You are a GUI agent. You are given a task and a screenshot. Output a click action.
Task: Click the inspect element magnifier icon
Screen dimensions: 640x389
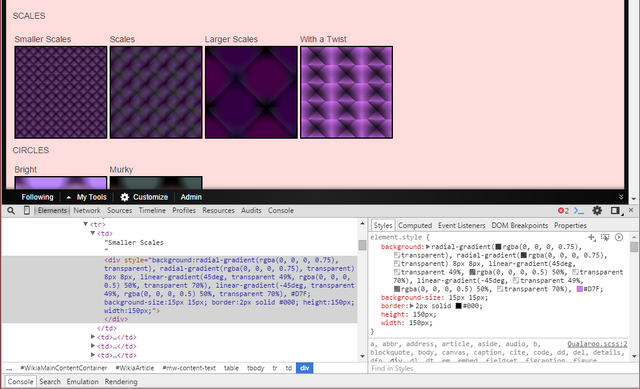[11, 211]
